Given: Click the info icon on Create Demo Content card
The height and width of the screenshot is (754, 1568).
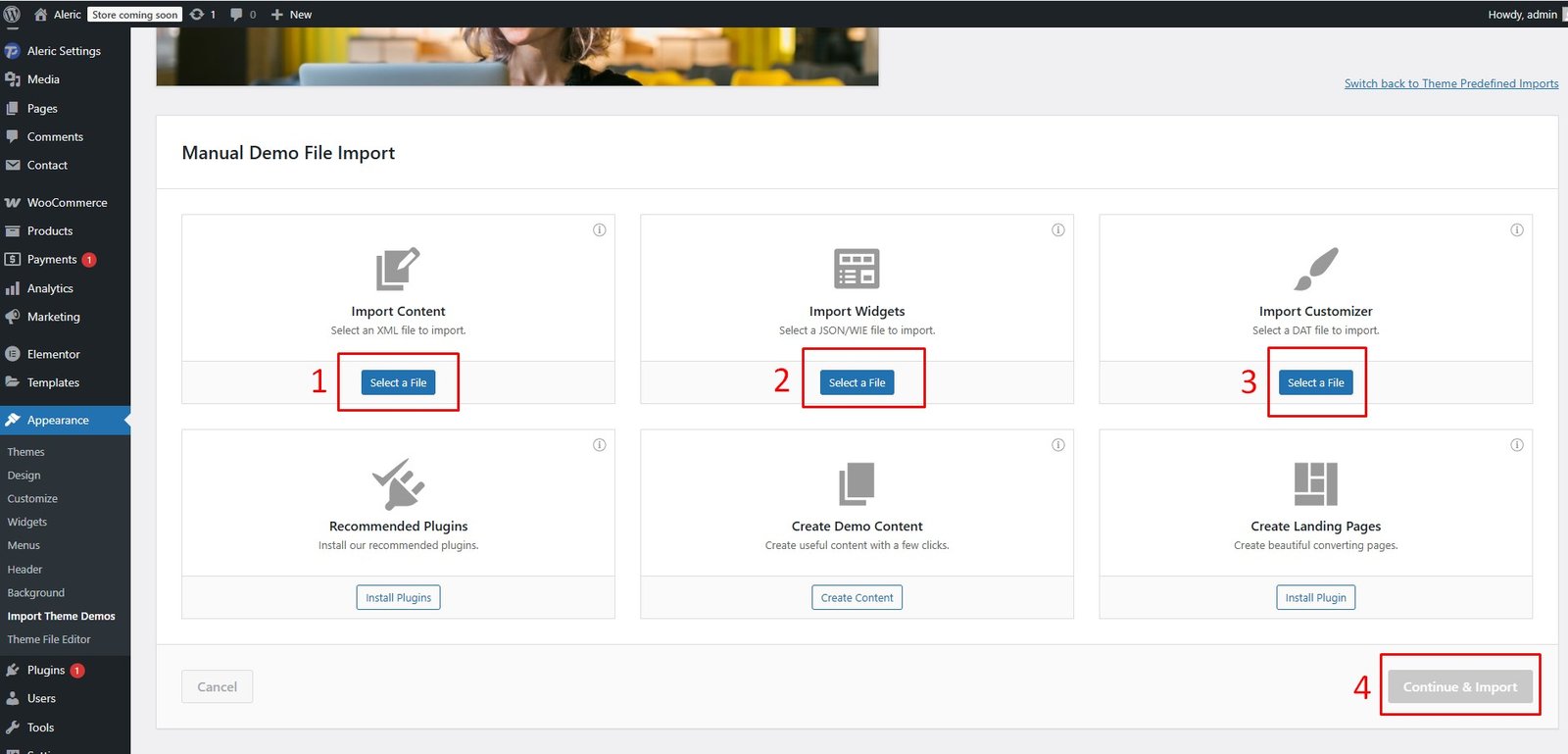Looking at the screenshot, I should pos(1057,445).
